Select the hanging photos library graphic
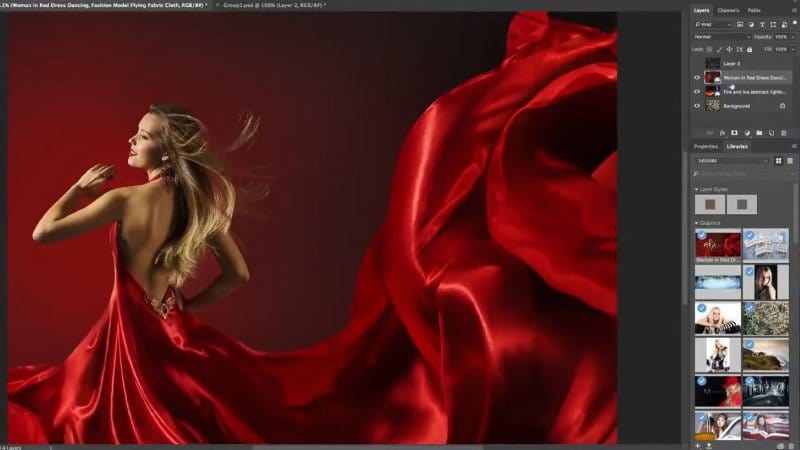Screen dimensions: 800x450 (766, 245)
